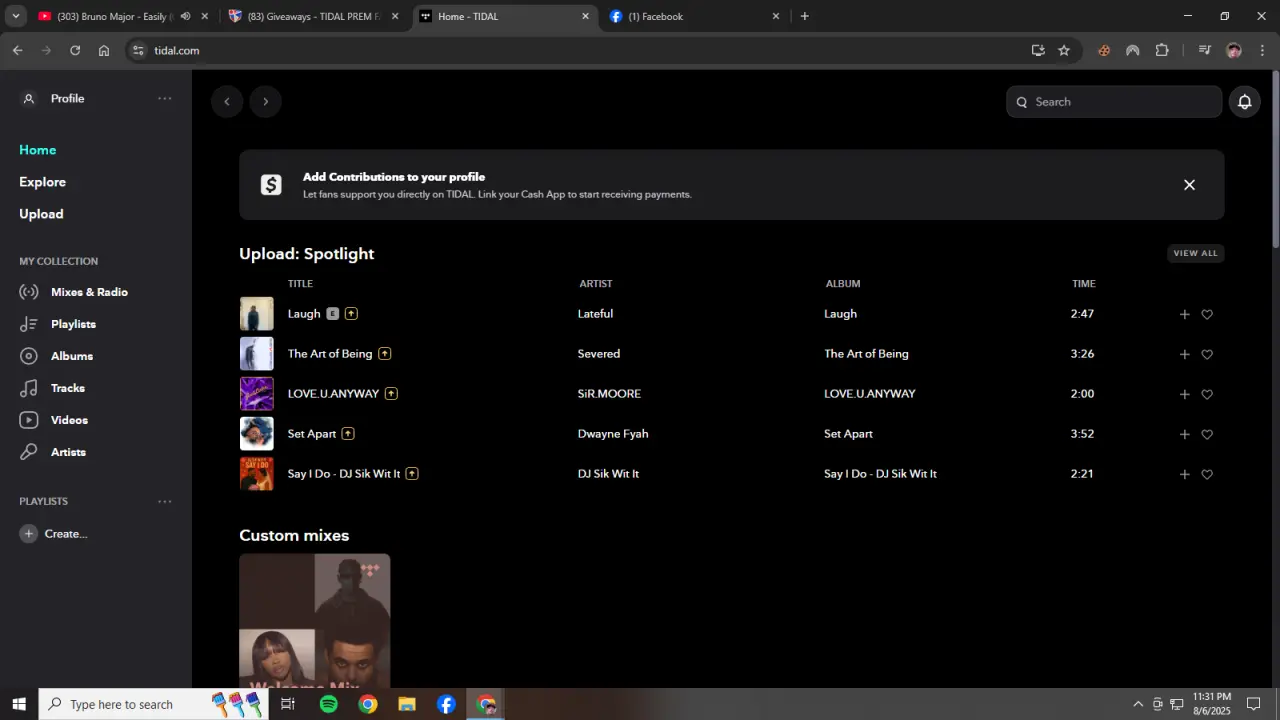Add The Art of Being to playlist
The image size is (1280, 720).
1185,354
